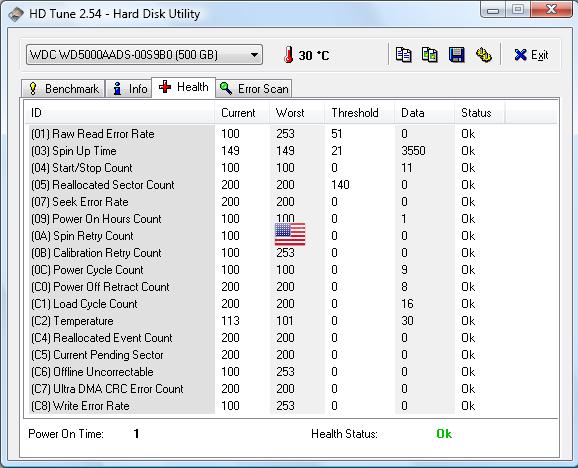Click the Exit button
Image resolution: width=578 pixels, height=468 pixels.
(531, 55)
